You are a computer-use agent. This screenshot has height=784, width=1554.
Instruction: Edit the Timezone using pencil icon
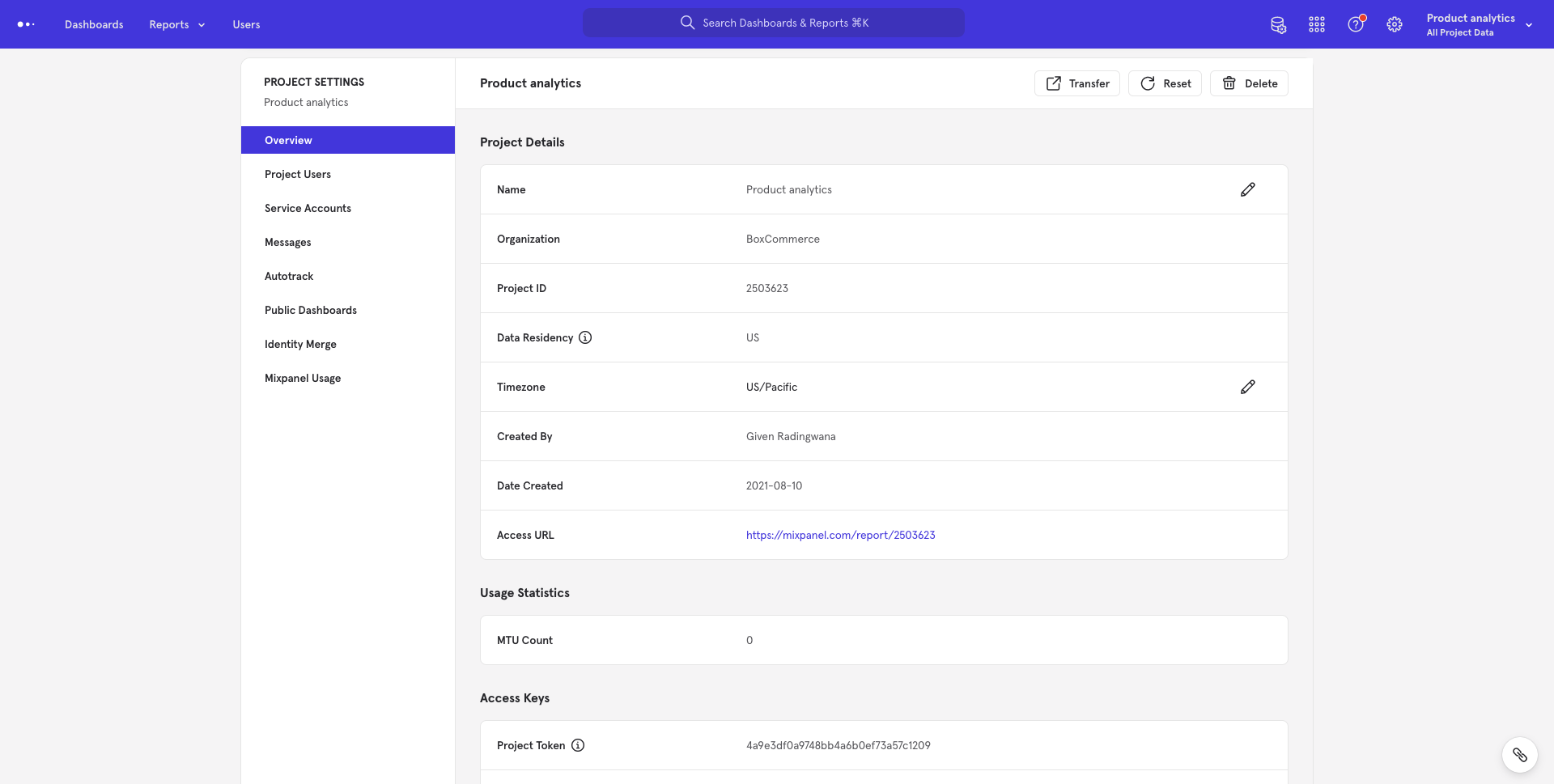(x=1248, y=387)
